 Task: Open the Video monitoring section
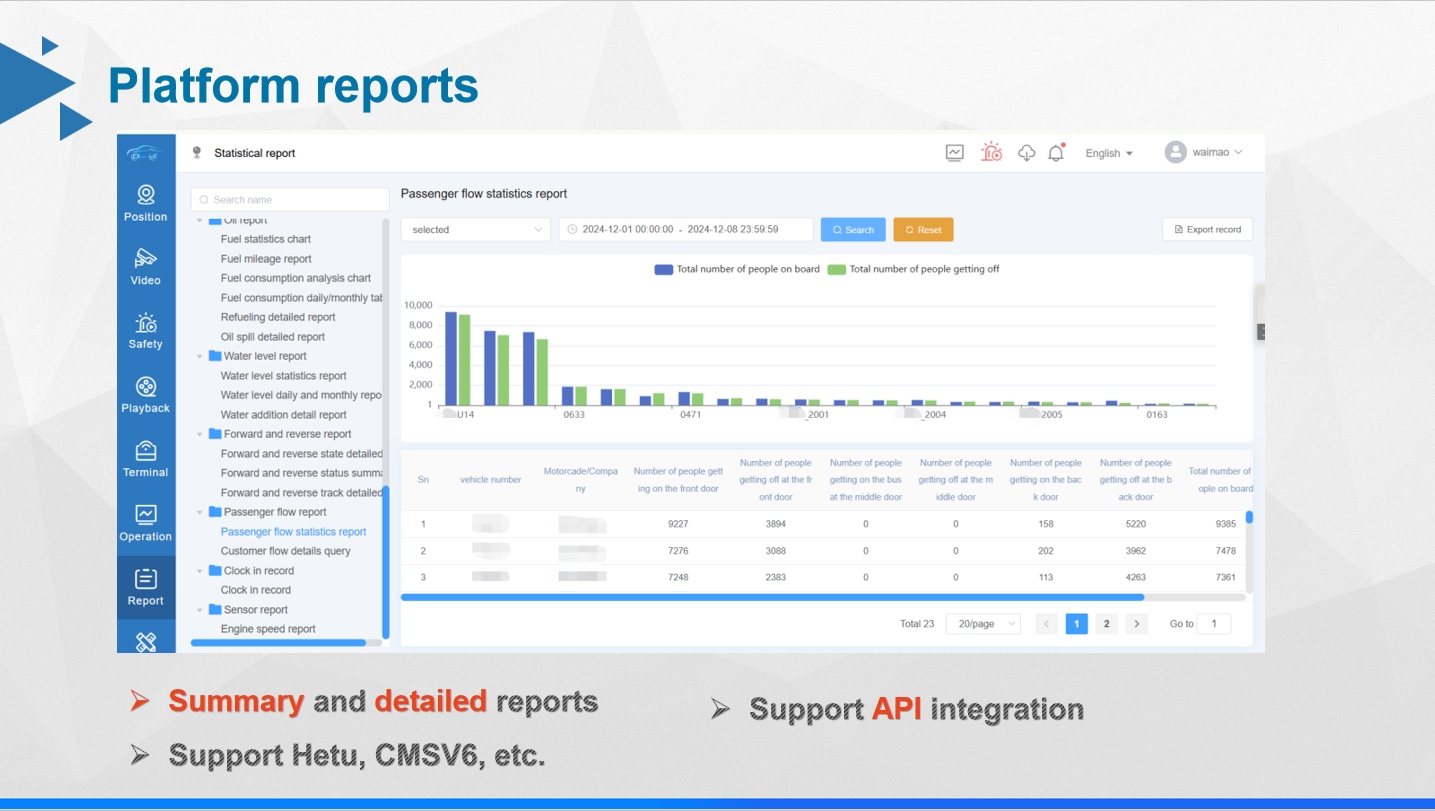pos(146,266)
